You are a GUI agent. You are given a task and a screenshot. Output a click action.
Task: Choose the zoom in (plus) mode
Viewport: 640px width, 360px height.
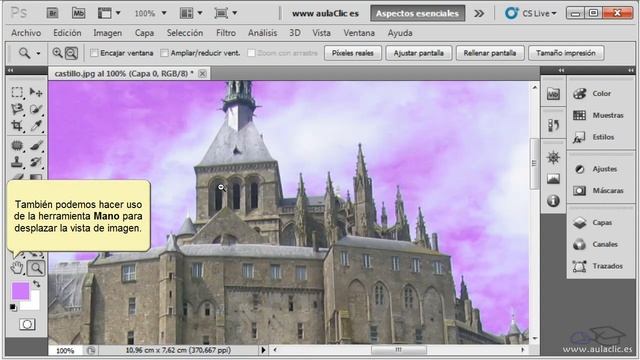[57, 53]
